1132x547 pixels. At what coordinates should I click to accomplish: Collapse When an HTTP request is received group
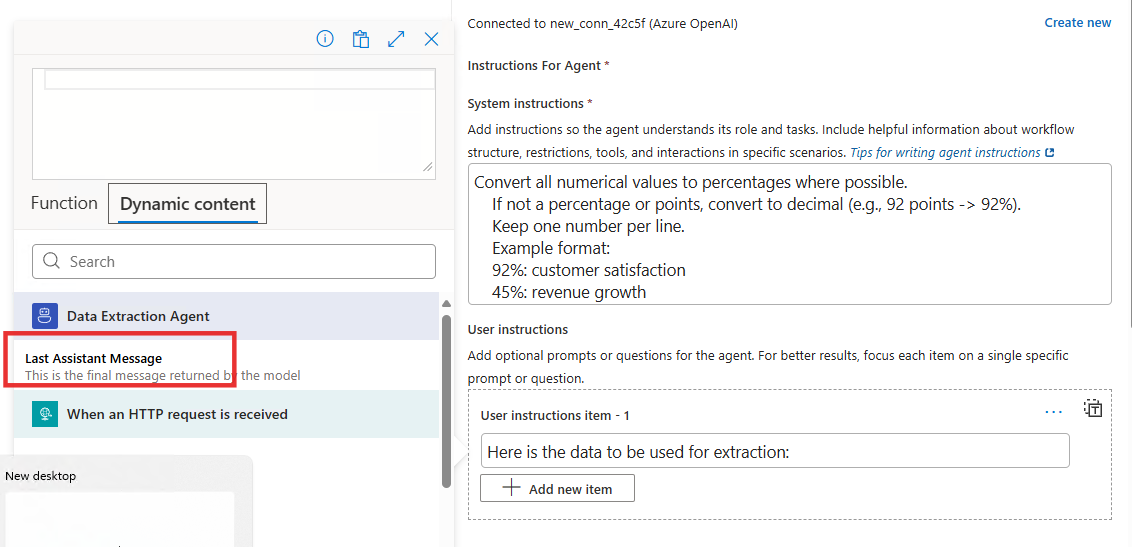(x=226, y=414)
